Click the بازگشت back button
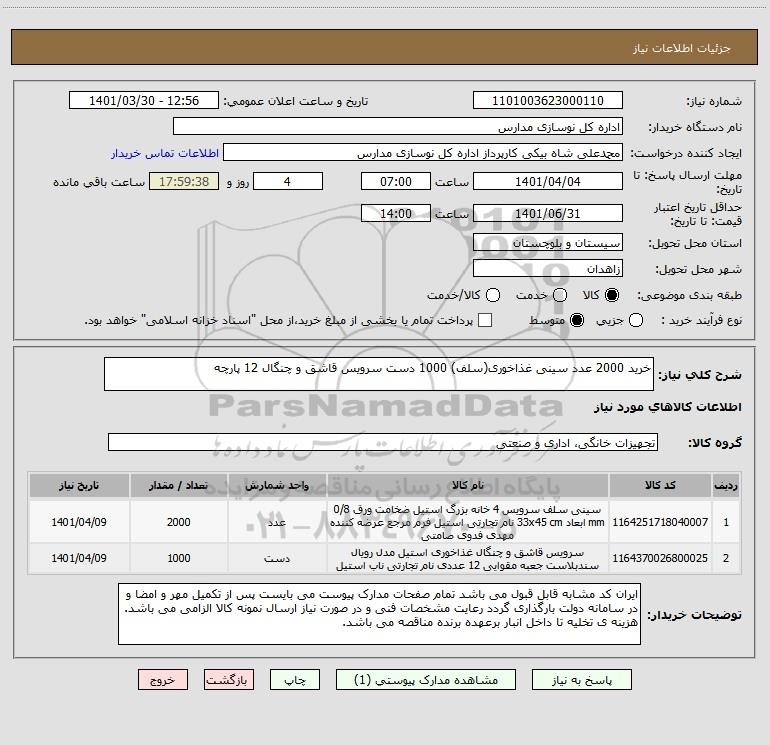The image size is (770, 745). pyautogui.click(x=229, y=680)
